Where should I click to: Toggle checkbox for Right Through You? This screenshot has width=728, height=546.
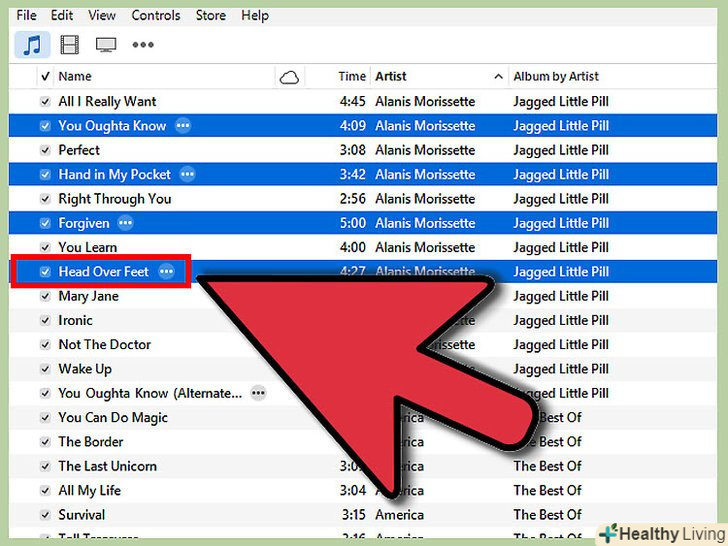tap(45, 199)
